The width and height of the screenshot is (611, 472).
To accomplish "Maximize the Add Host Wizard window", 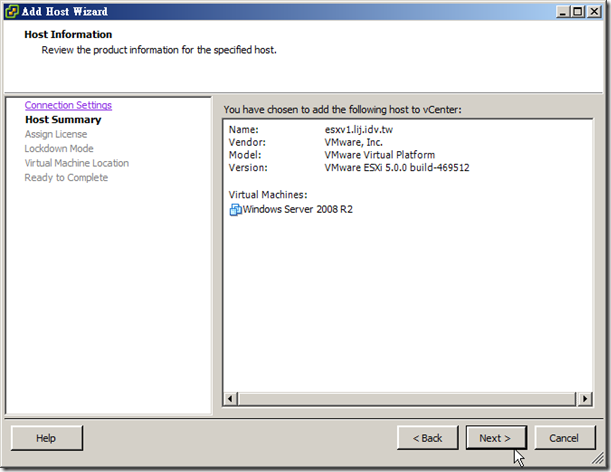I will pyautogui.click(x=578, y=12).
